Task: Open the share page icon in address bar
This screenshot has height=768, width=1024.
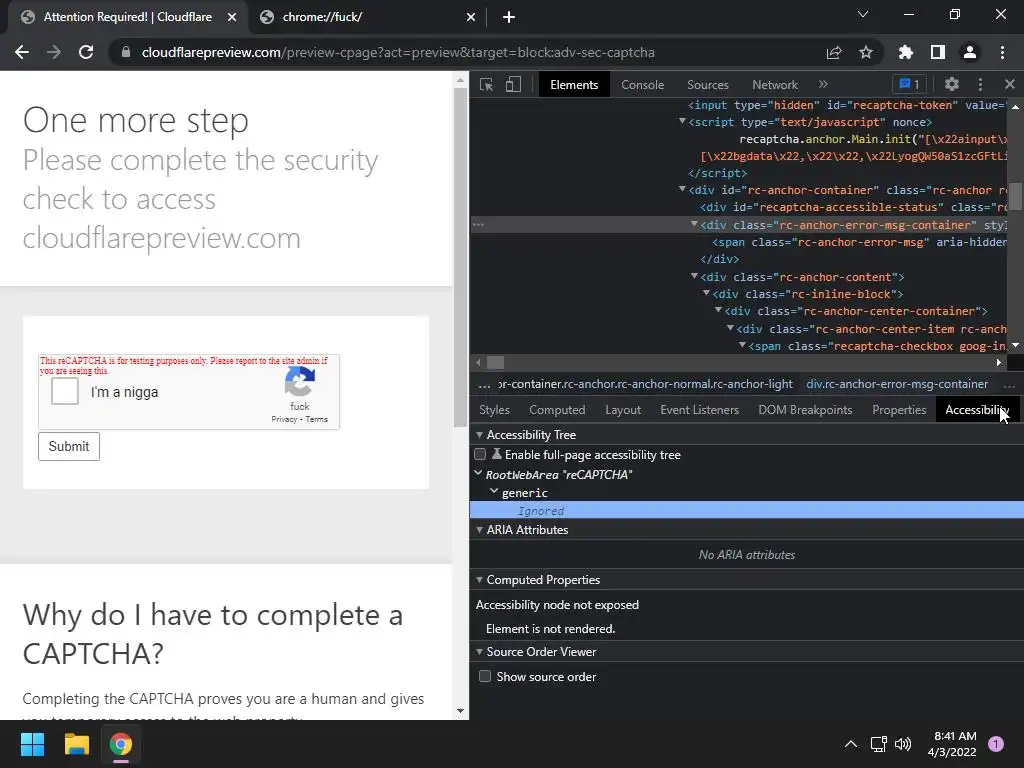Action: point(834,52)
